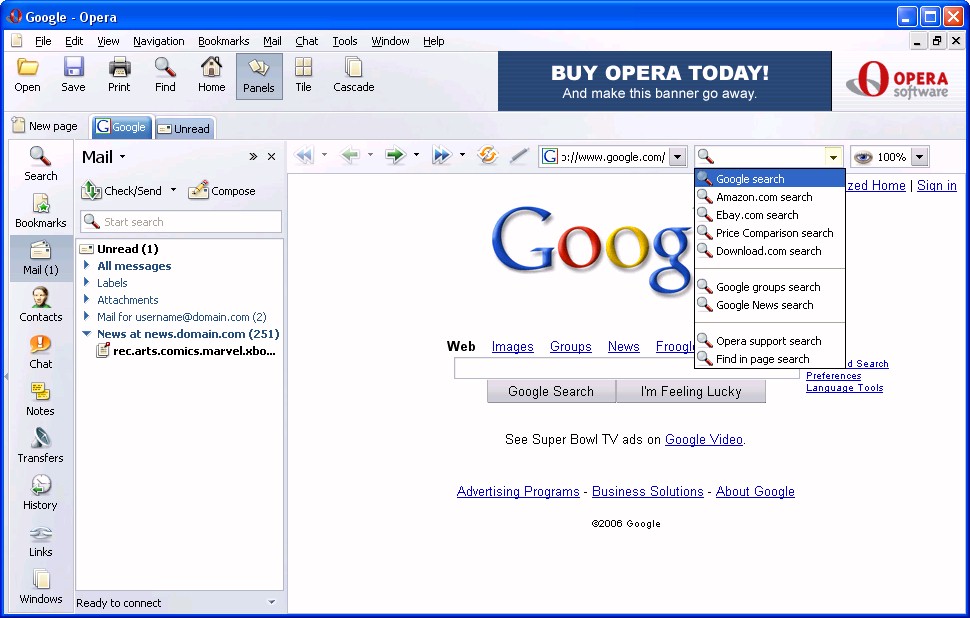Click the wand pencil icon in address bar
Image resolution: width=970 pixels, height=618 pixels.
click(518, 155)
